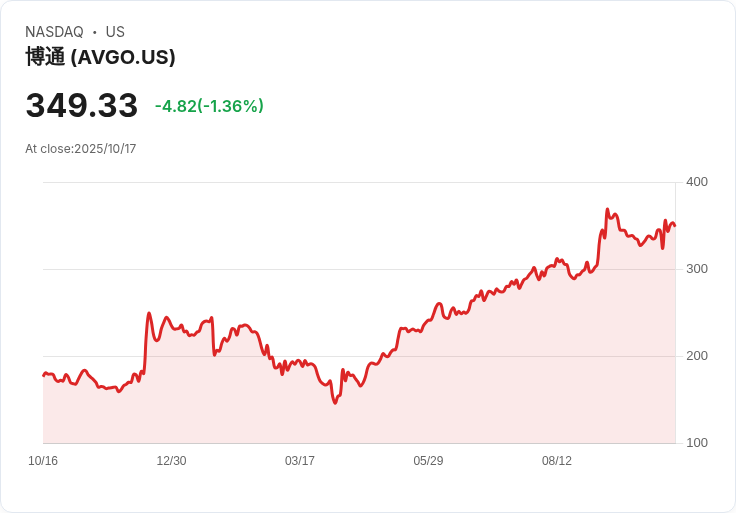Click the chart's lowest trough in April
Screen dimensions: 736x513
coord(335,403)
